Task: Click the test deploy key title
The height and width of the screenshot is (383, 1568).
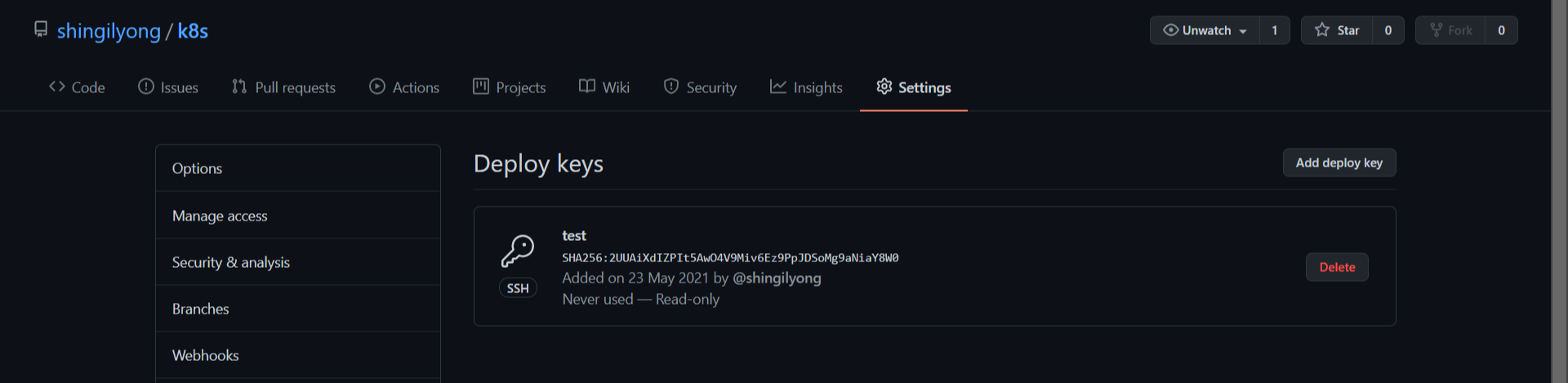Action: [x=574, y=235]
